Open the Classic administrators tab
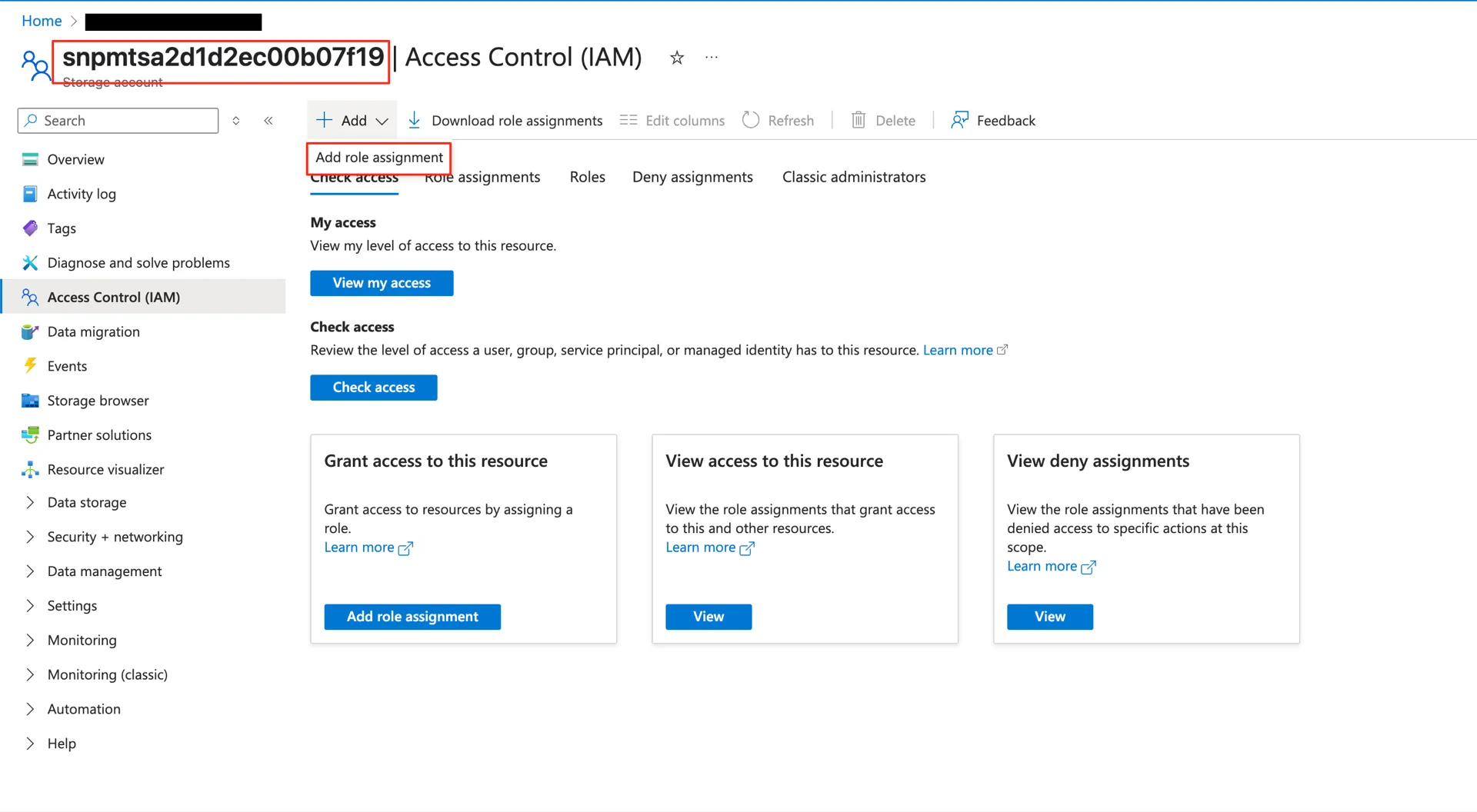 [854, 177]
